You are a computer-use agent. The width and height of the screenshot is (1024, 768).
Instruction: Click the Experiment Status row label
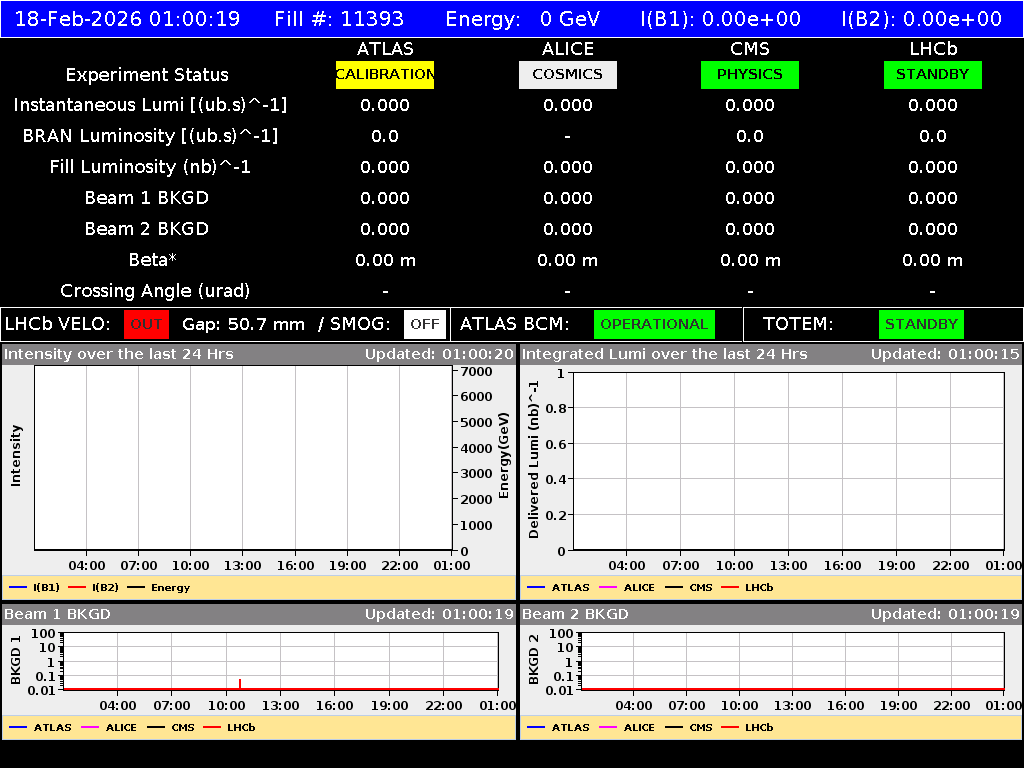tap(146, 74)
